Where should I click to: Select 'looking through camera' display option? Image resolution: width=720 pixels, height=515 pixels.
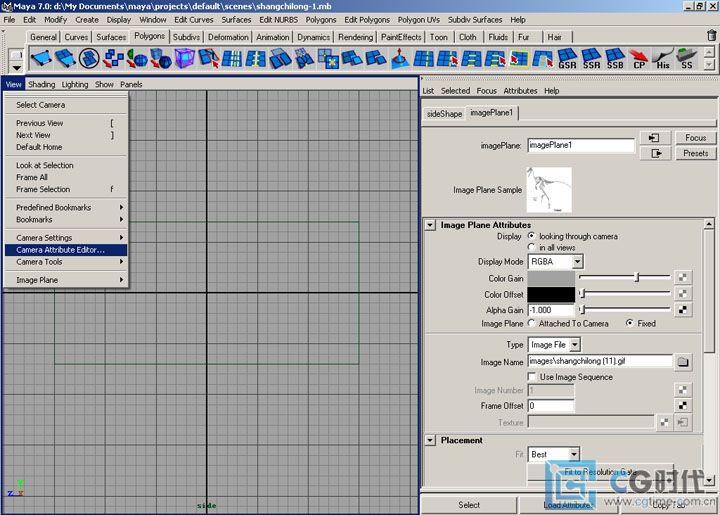[532, 236]
